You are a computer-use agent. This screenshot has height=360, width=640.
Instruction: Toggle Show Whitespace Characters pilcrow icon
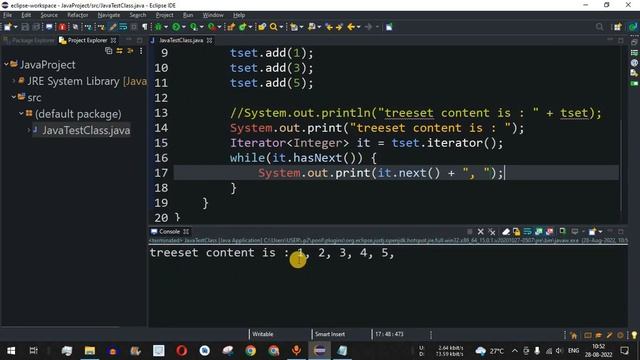tap(144, 27)
